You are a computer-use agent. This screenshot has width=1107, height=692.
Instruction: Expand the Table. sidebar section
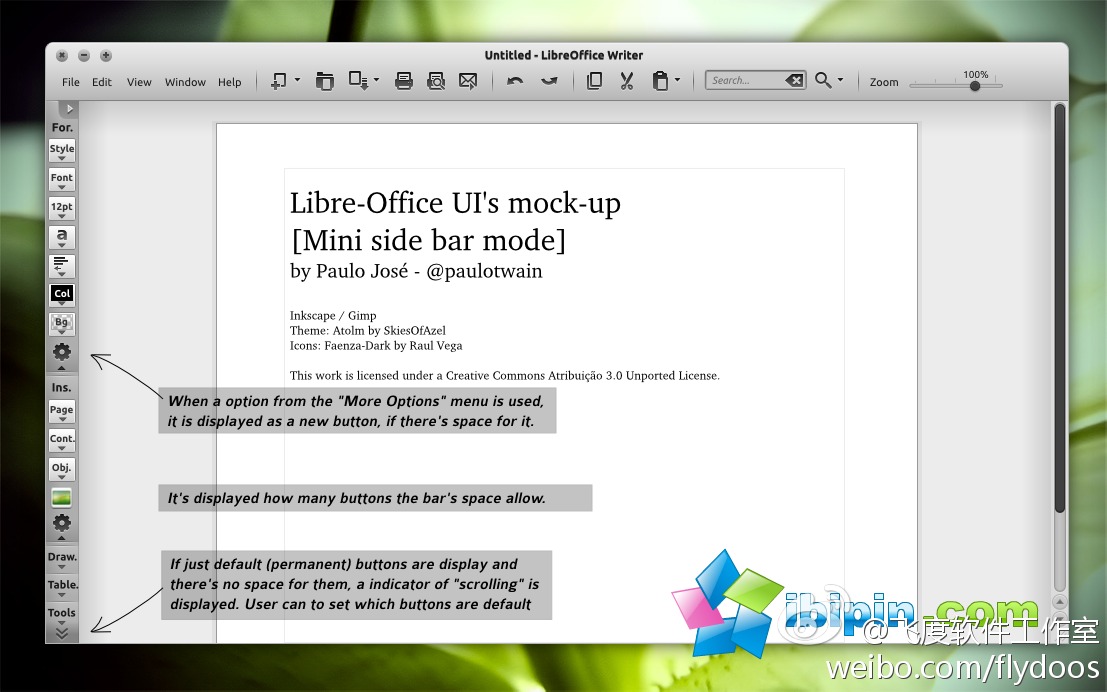tap(62, 587)
